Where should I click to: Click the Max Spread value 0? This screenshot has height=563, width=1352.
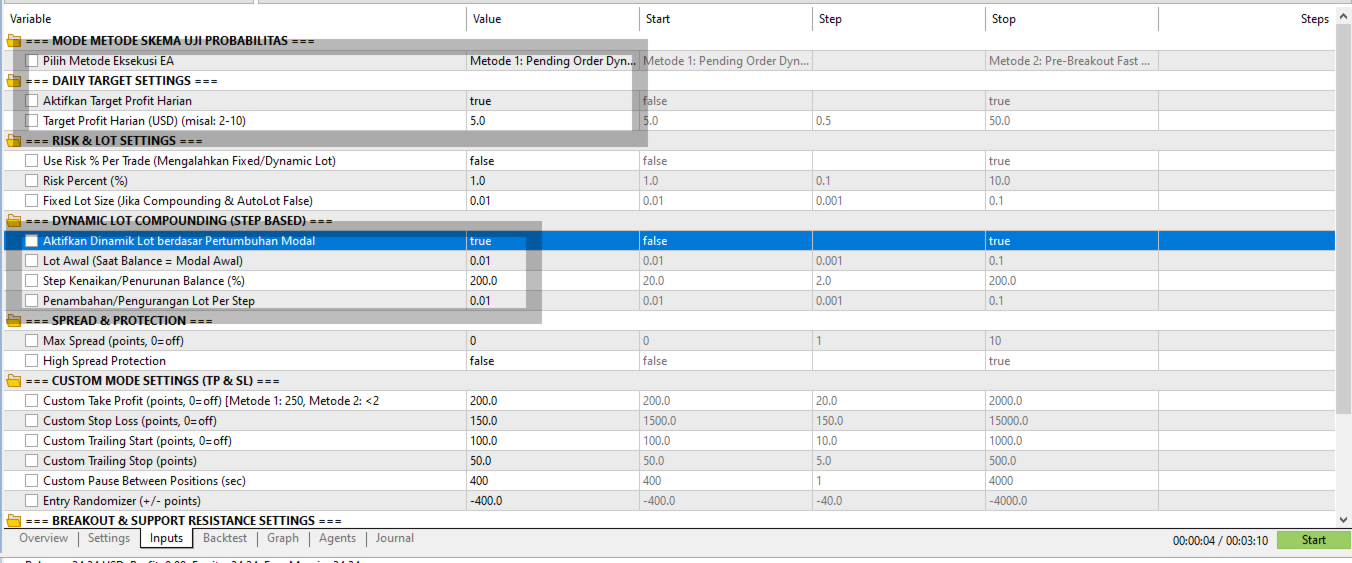pos(553,341)
